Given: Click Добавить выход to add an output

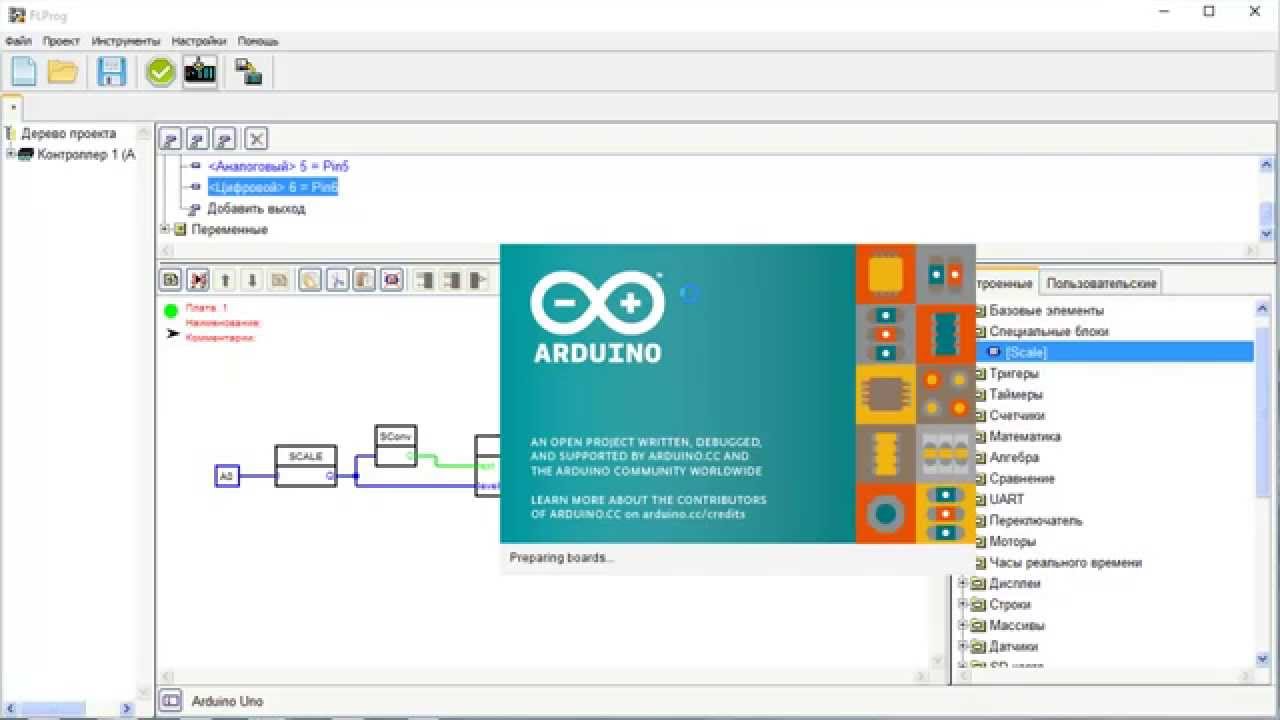Looking at the screenshot, I should tap(256, 208).
